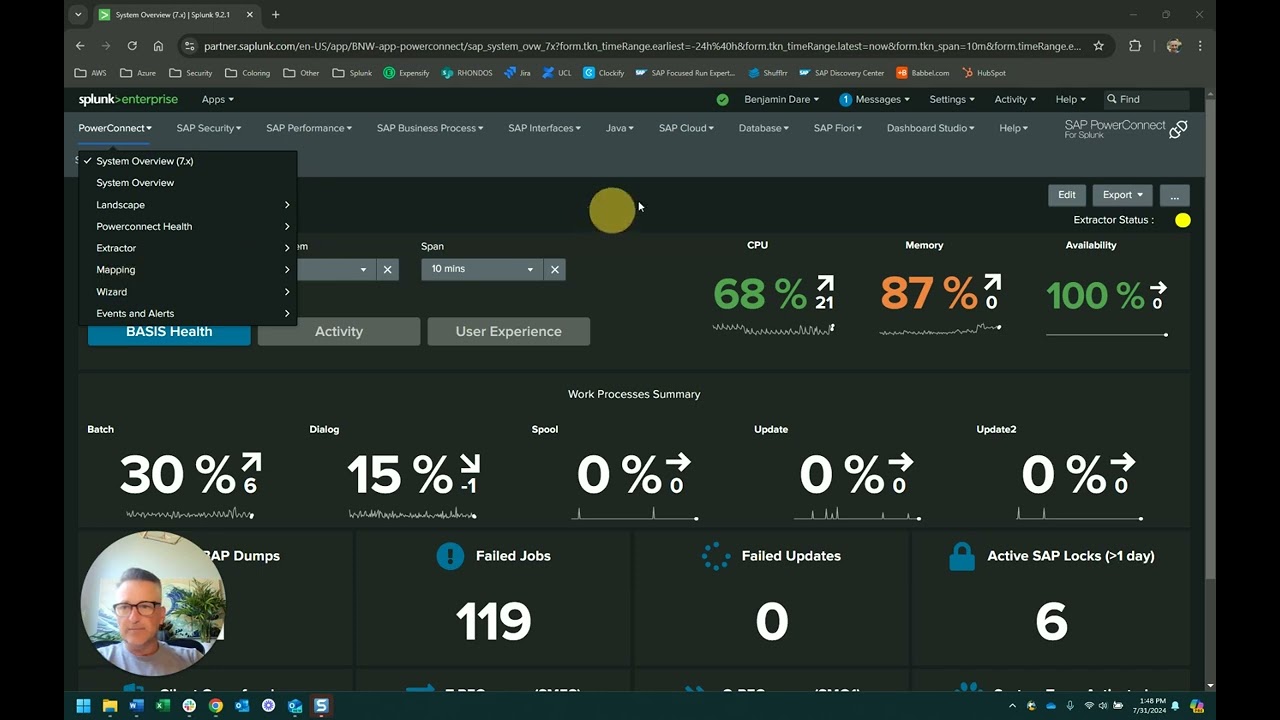Open the Babbel.com bookmark
Viewport: 1280px width, 720px height.
pos(923,73)
